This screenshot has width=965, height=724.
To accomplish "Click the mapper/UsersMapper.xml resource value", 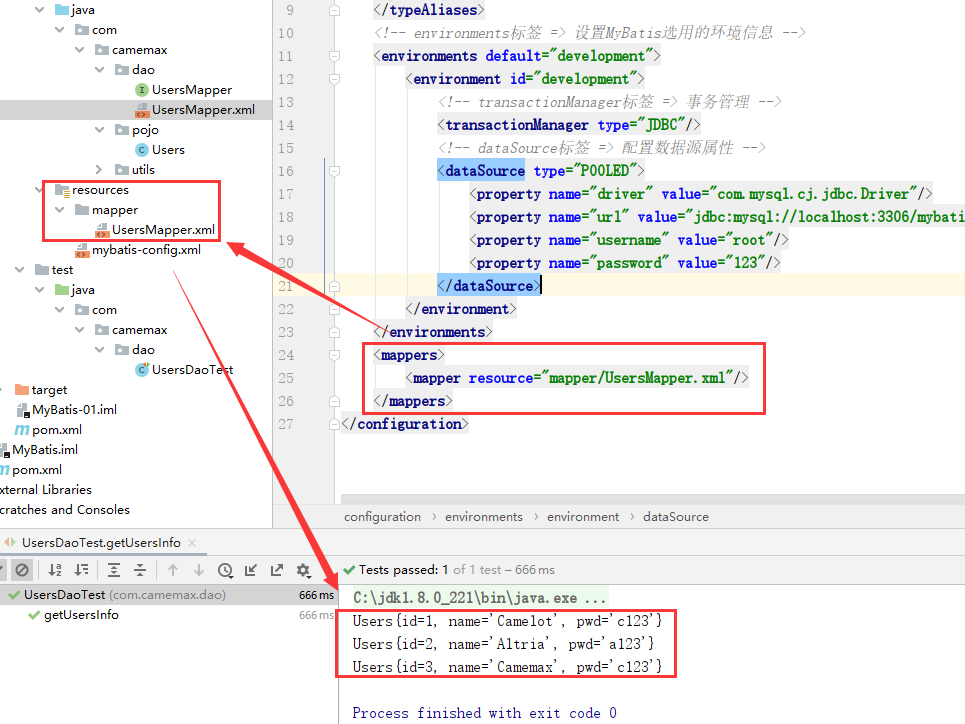I will point(637,378).
